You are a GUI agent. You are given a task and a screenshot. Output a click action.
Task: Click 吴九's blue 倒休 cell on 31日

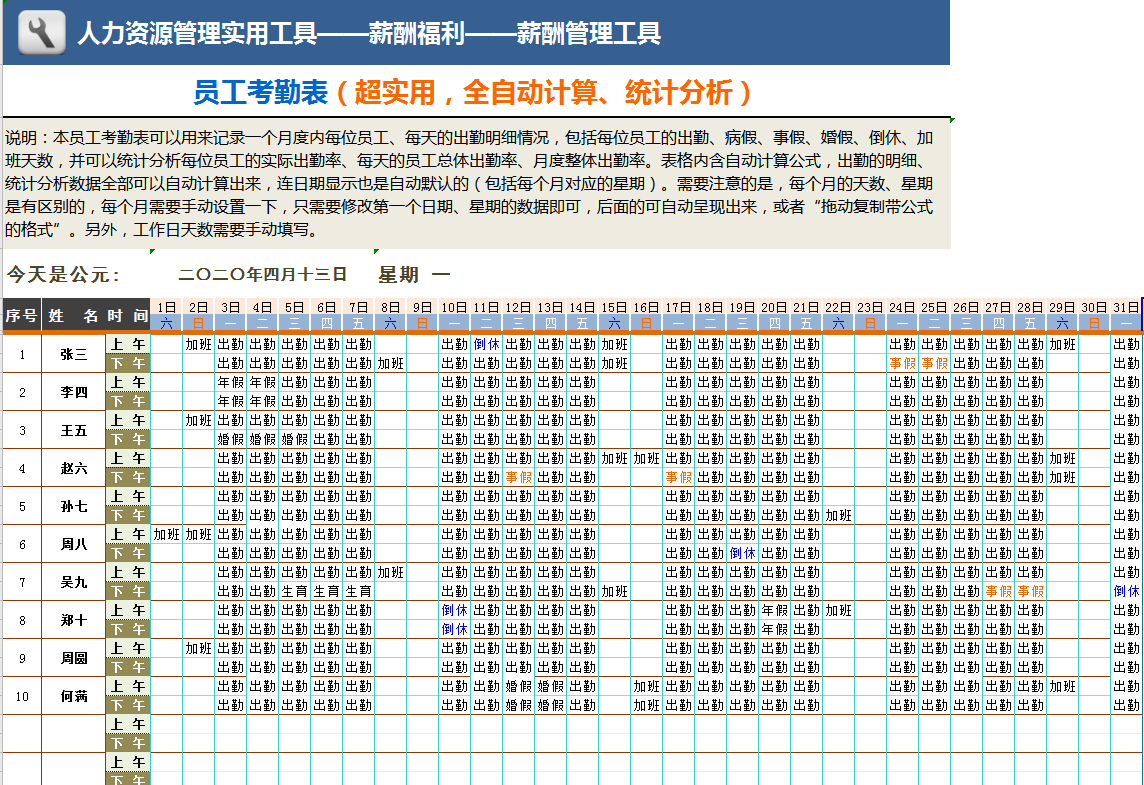click(1126, 591)
